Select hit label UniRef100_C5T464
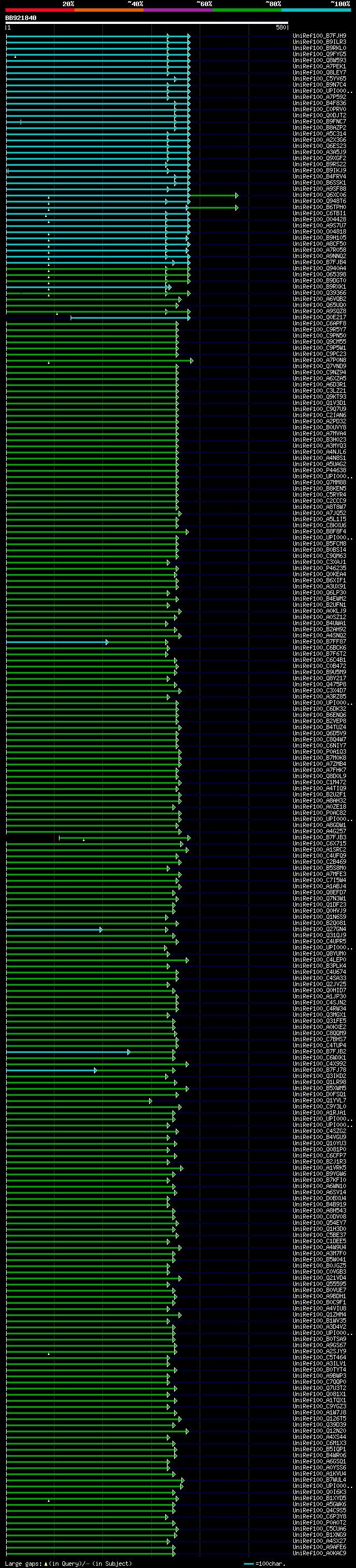 (x=319, y=1357)
